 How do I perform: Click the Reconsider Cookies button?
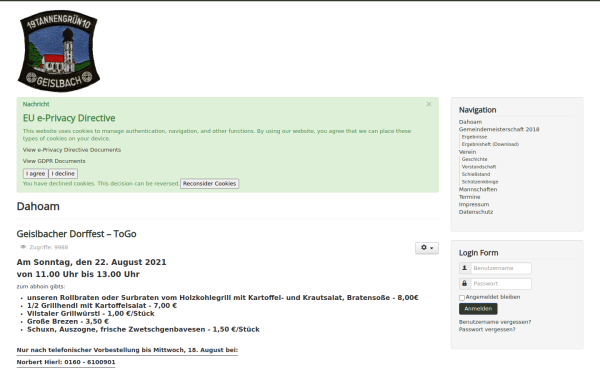coord(209,184)
